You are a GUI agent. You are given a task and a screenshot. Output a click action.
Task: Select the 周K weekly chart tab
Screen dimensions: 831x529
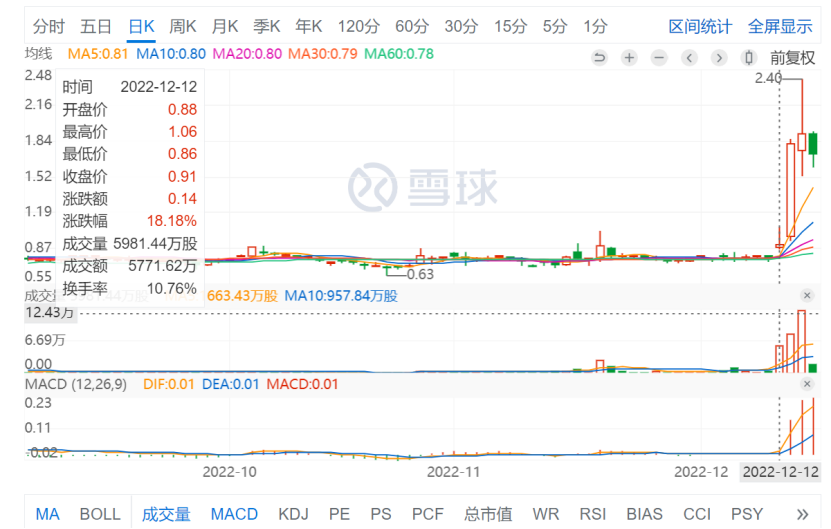183,26
